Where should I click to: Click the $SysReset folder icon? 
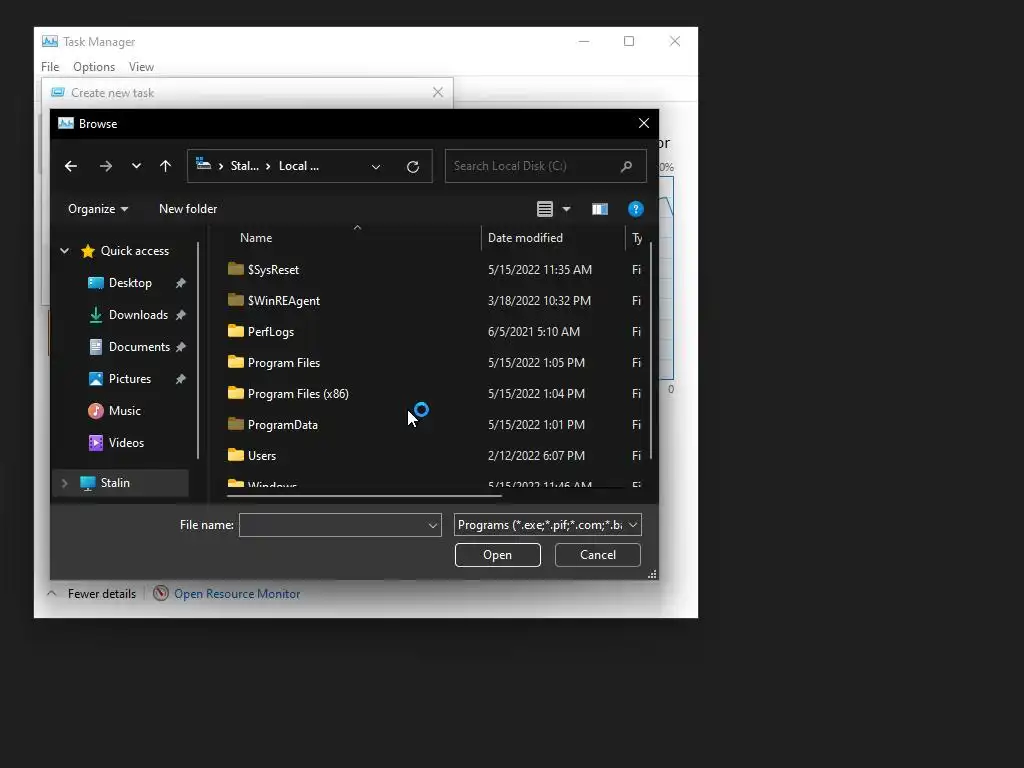[x=236, y=268]
